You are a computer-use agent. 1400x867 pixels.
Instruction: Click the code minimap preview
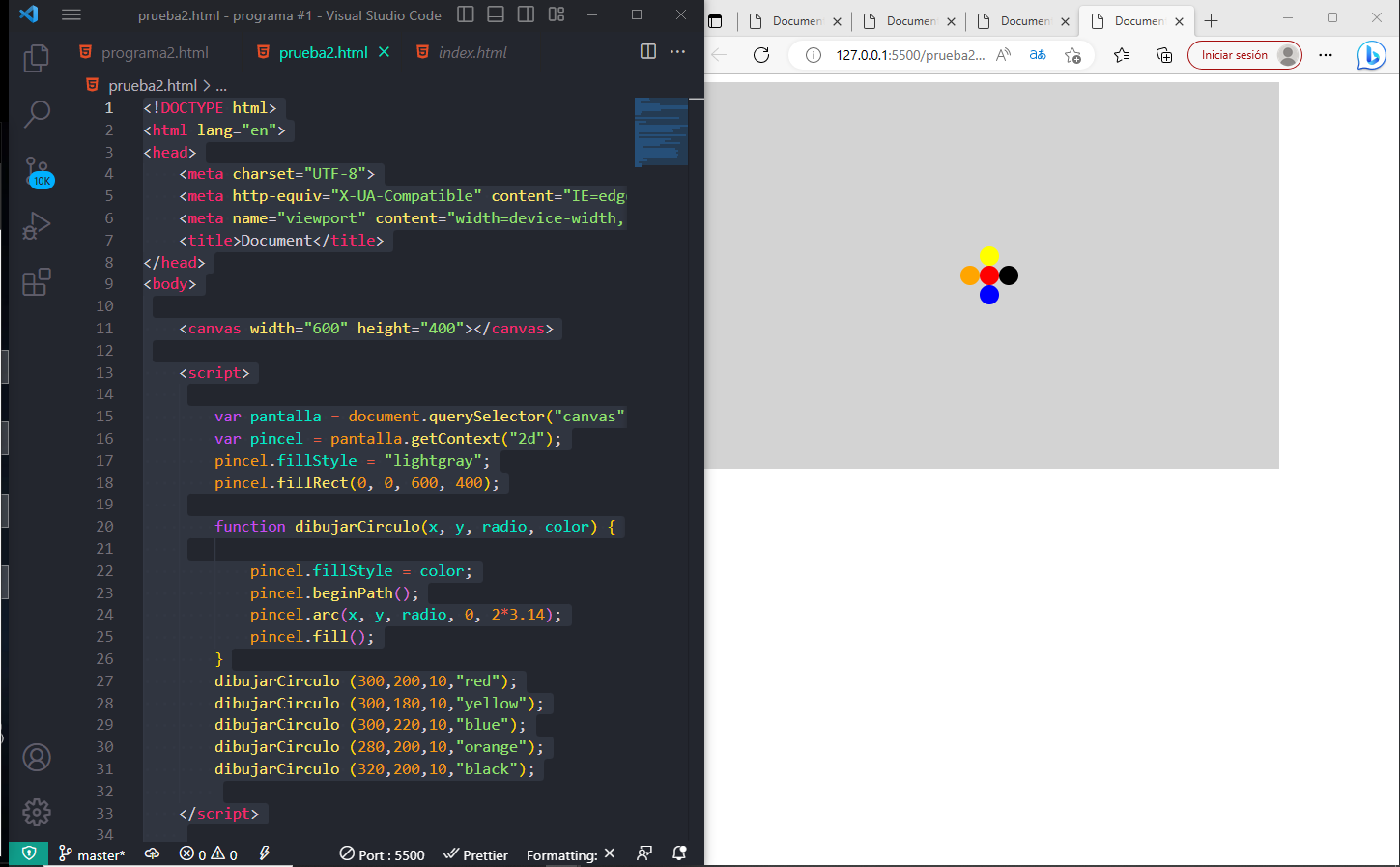coord(661,131)
